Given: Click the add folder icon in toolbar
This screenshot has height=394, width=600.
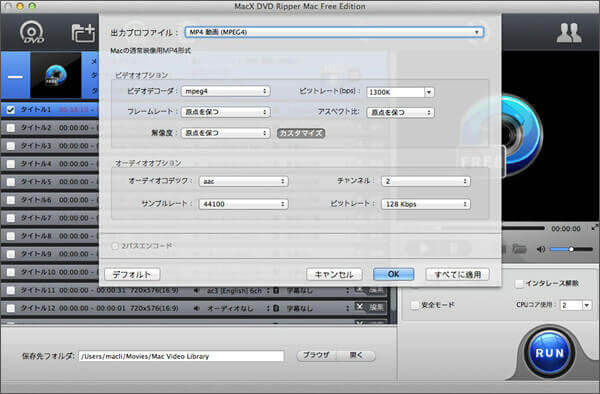Looking at the screenshot, I should [x=83, y=33].
